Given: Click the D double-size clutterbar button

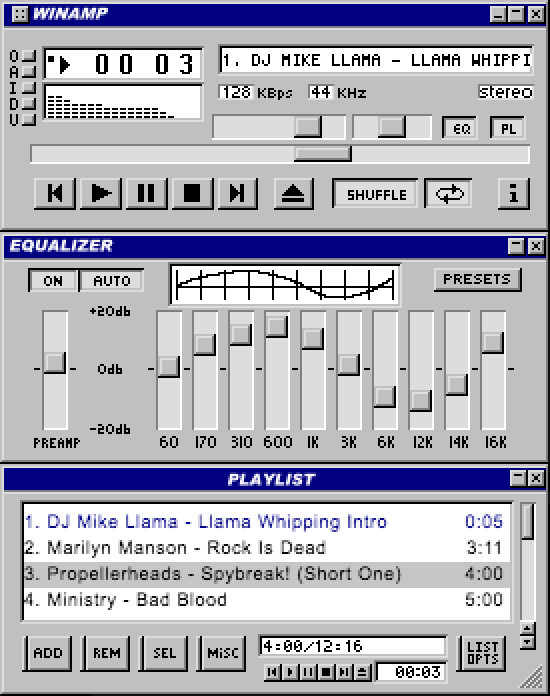Looking at the screenshot, I should pos(29,104).
